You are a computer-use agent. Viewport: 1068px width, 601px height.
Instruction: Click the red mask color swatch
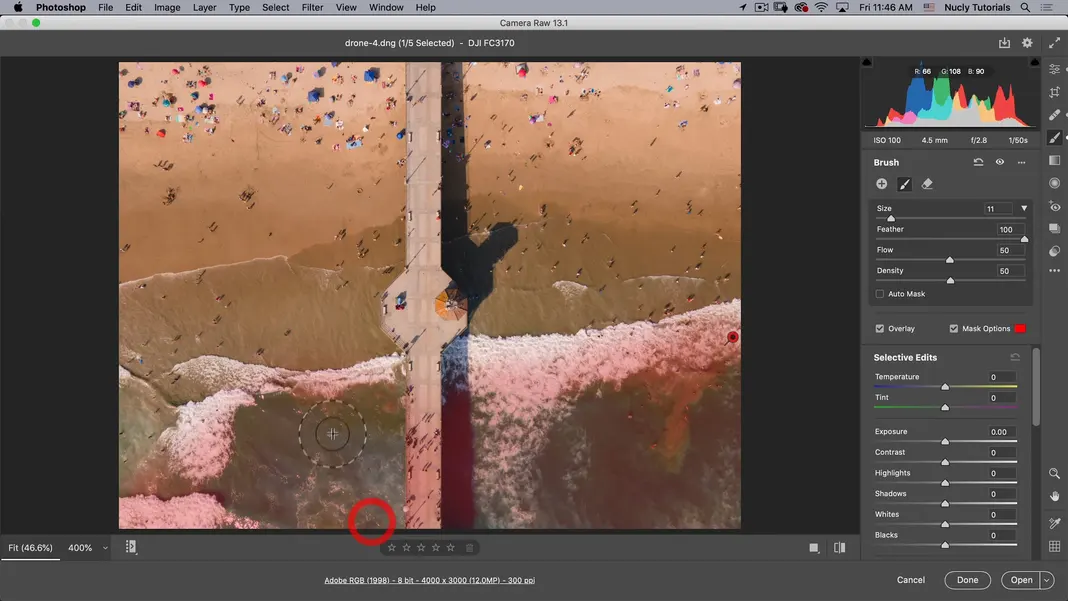[x=1020, y=328]
